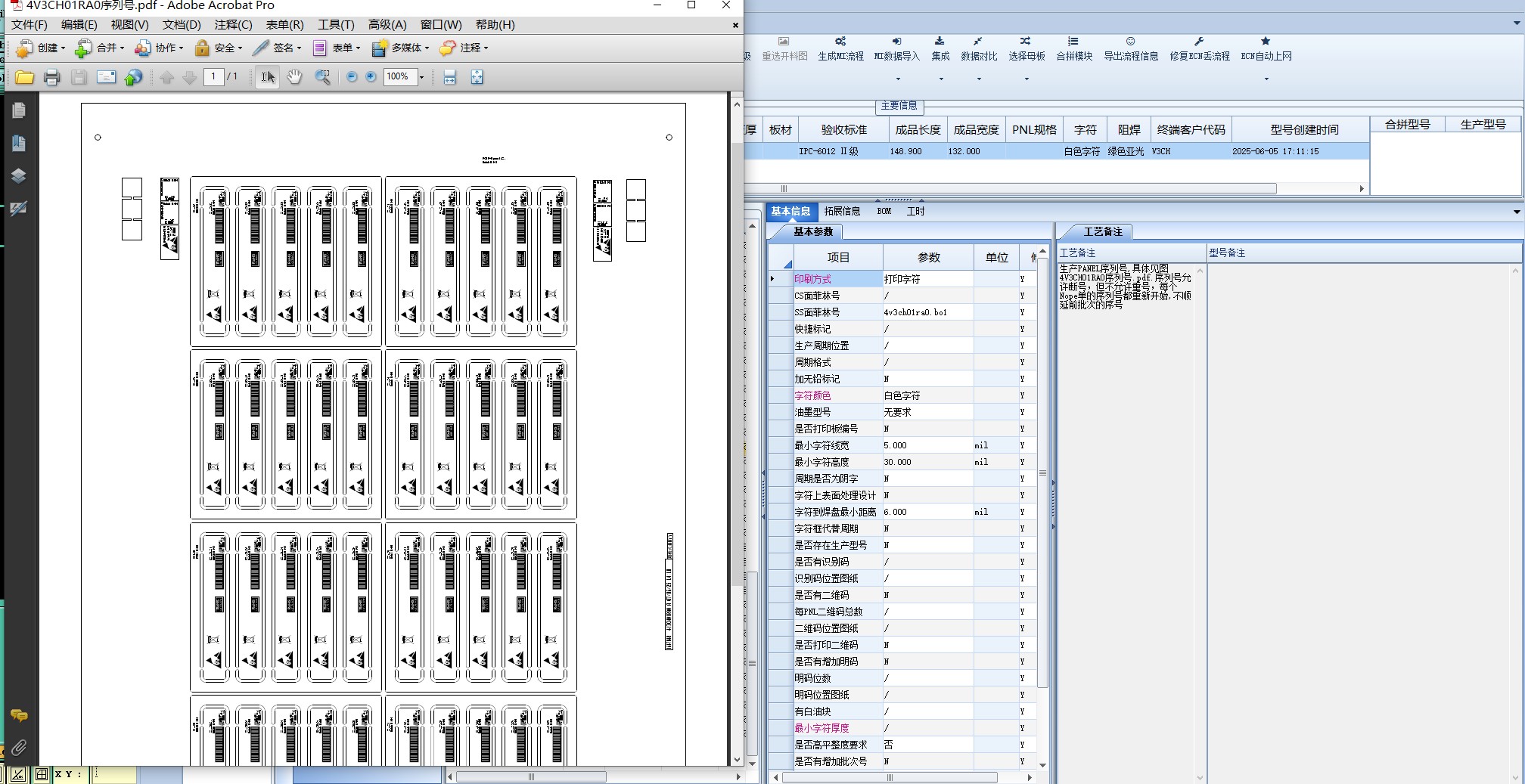This screenshot has width=1525, height=784.
Task: Open the 合并 dropdown in Acrobat
Action: coord(100,48)
